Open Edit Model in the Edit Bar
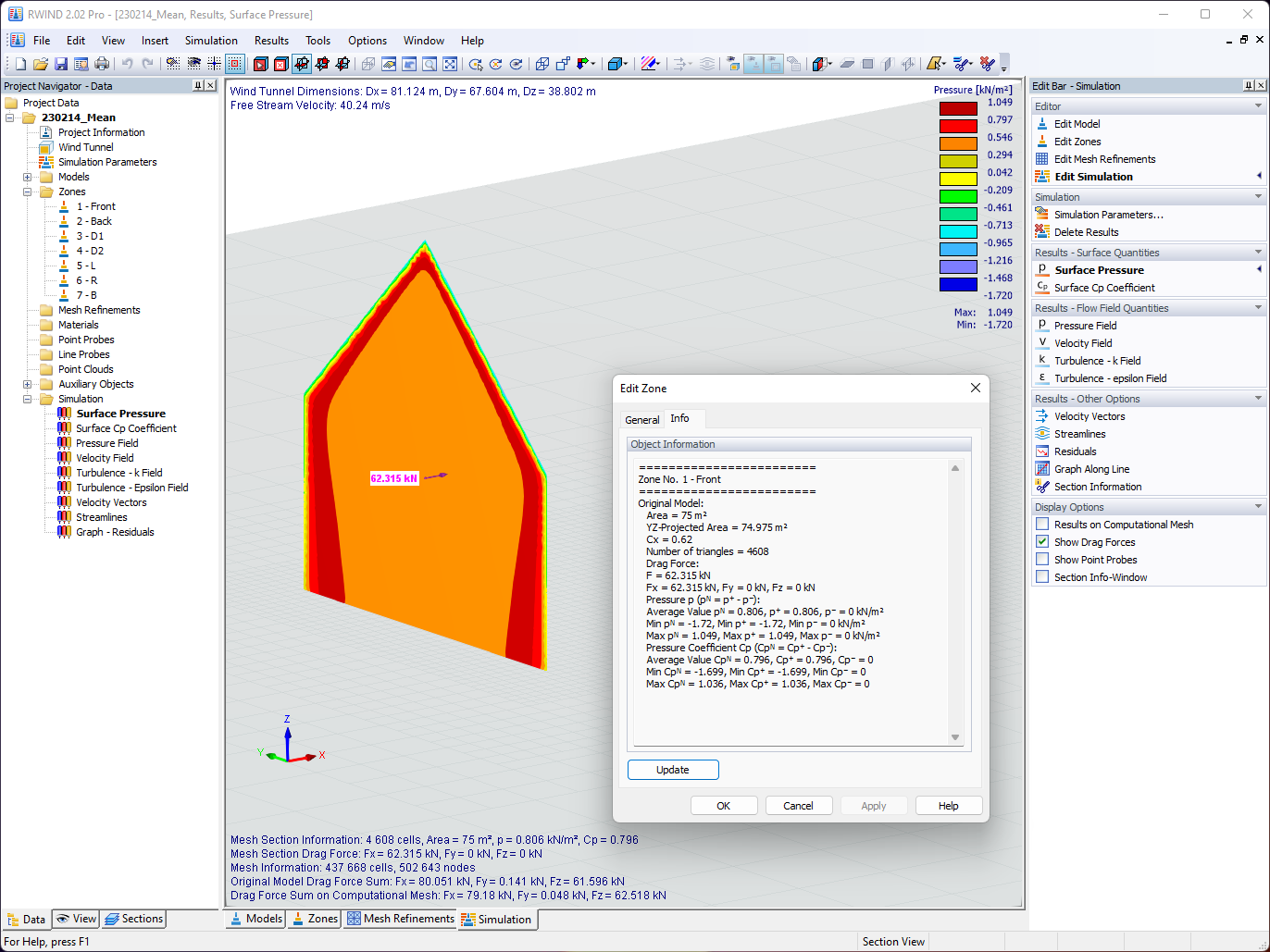Screen dimensions: 1270x952 [1077, 124]
